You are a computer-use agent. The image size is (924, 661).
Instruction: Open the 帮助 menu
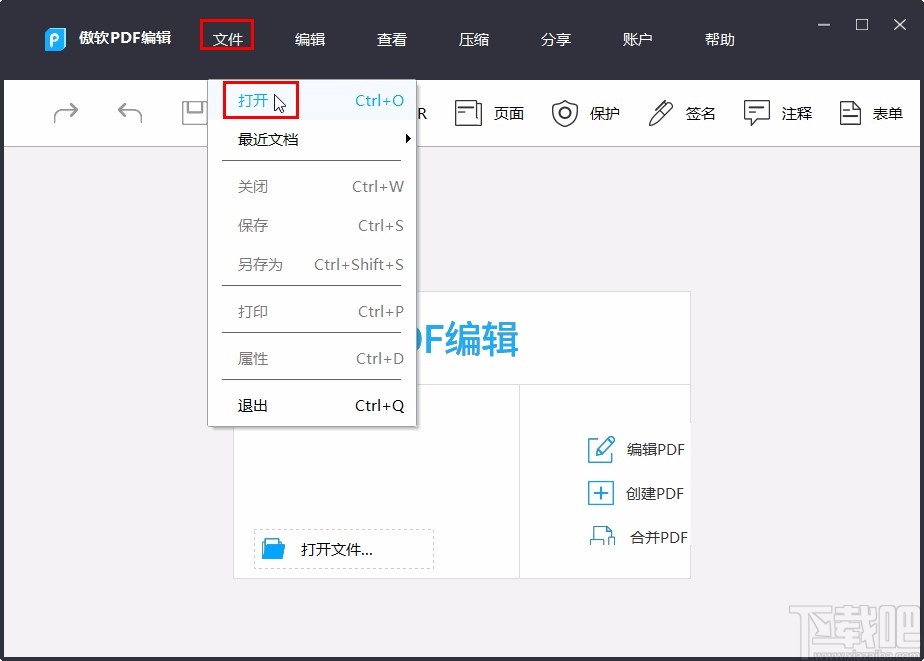tap(719, 40)
